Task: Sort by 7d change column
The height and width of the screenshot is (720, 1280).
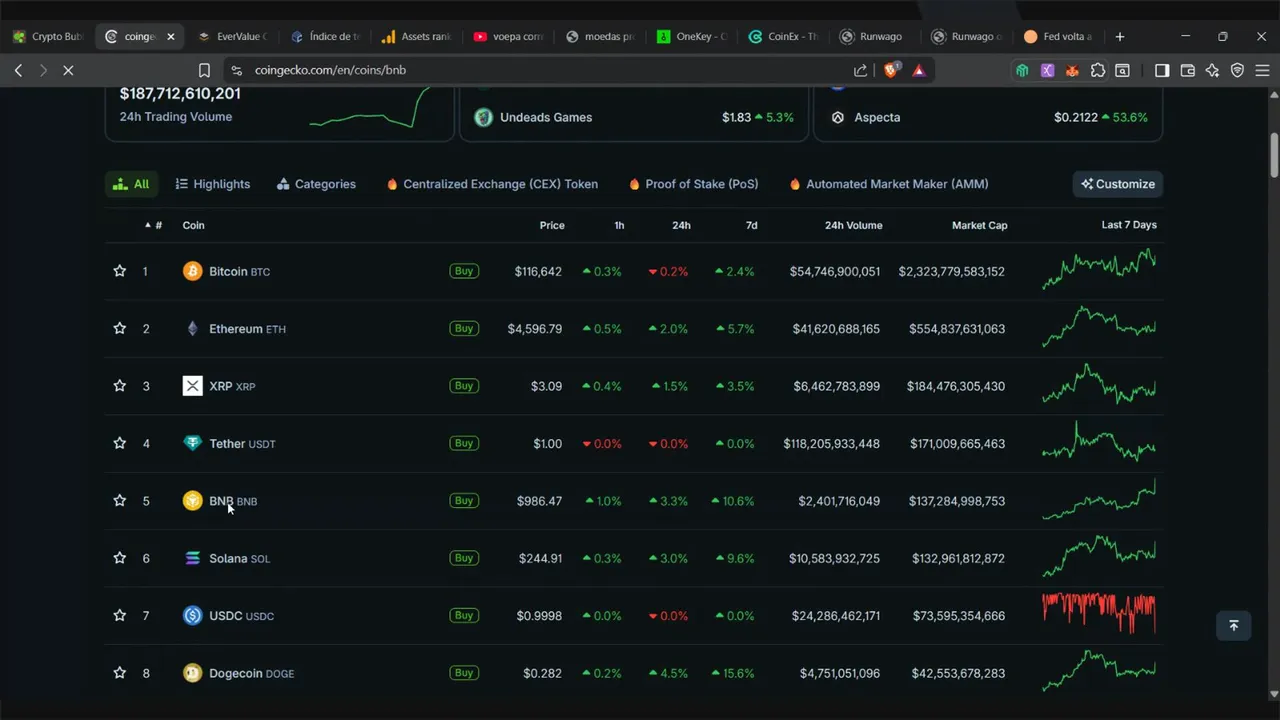Action: [751, 225]
